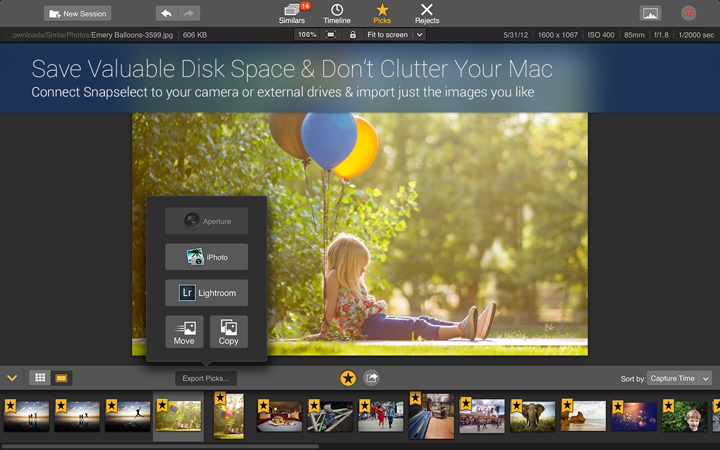Select the elephant thumbnail
Screen dimensions: 720x450
click(x=533, y=416)
